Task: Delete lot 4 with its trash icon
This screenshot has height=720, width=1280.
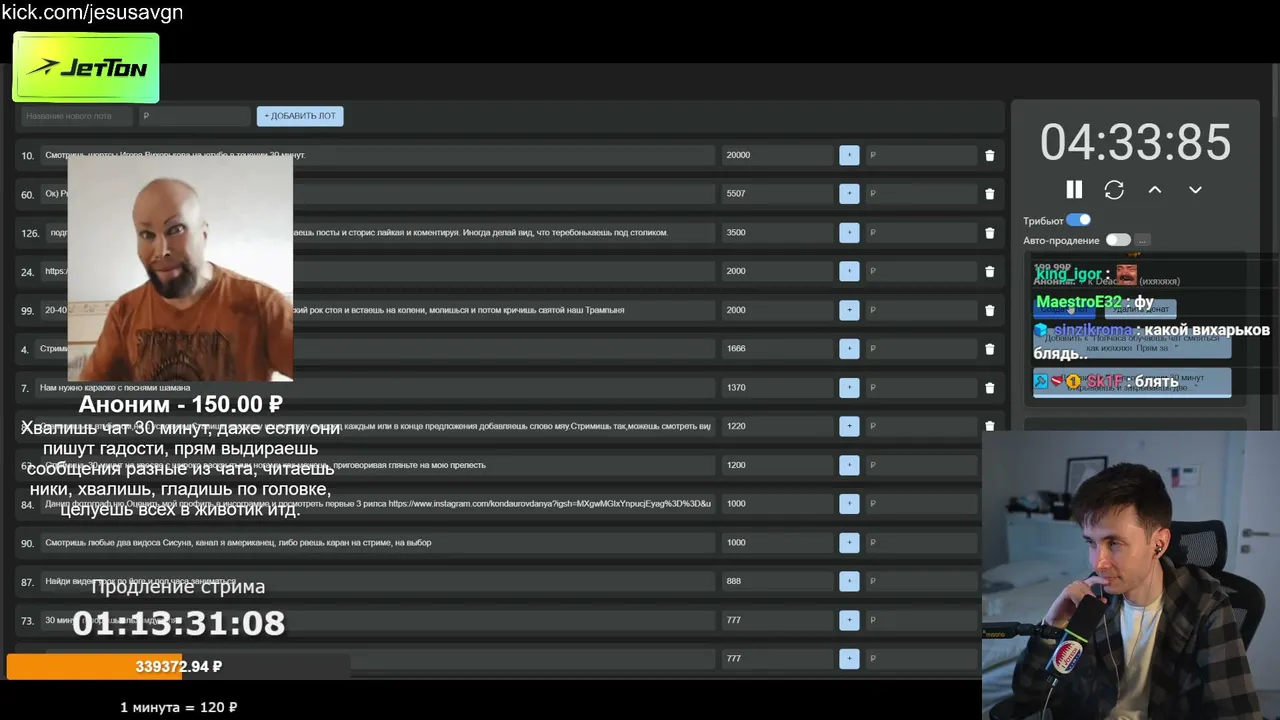Action: click(990, 349)
